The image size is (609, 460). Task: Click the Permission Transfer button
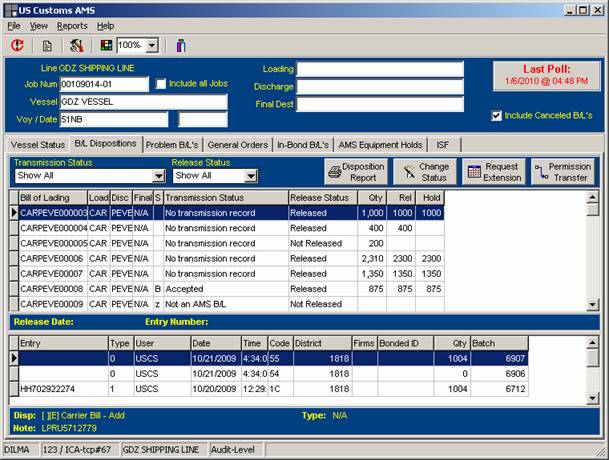pyautogui.click(x=563, y=171)
